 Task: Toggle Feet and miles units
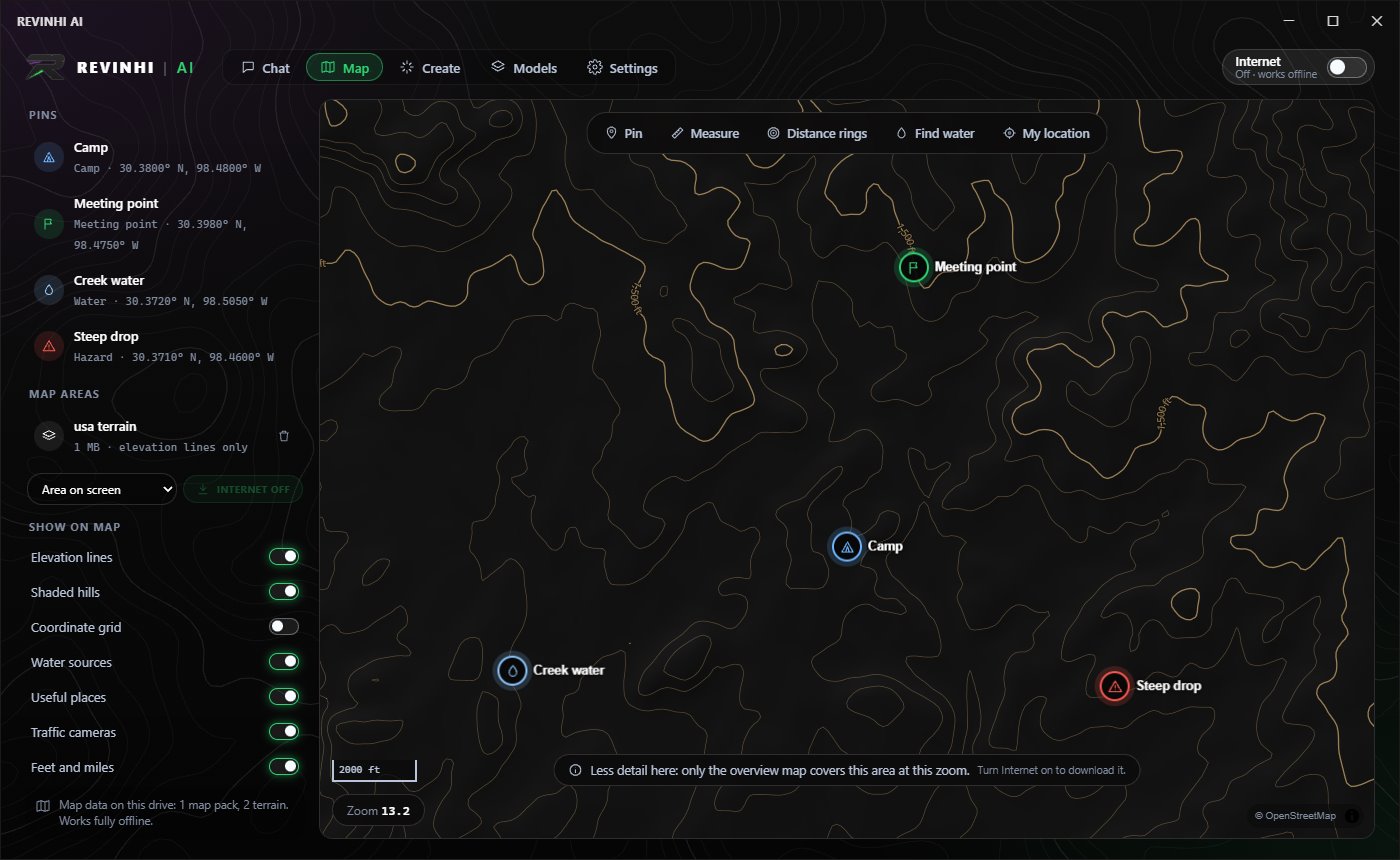[284, 767]
